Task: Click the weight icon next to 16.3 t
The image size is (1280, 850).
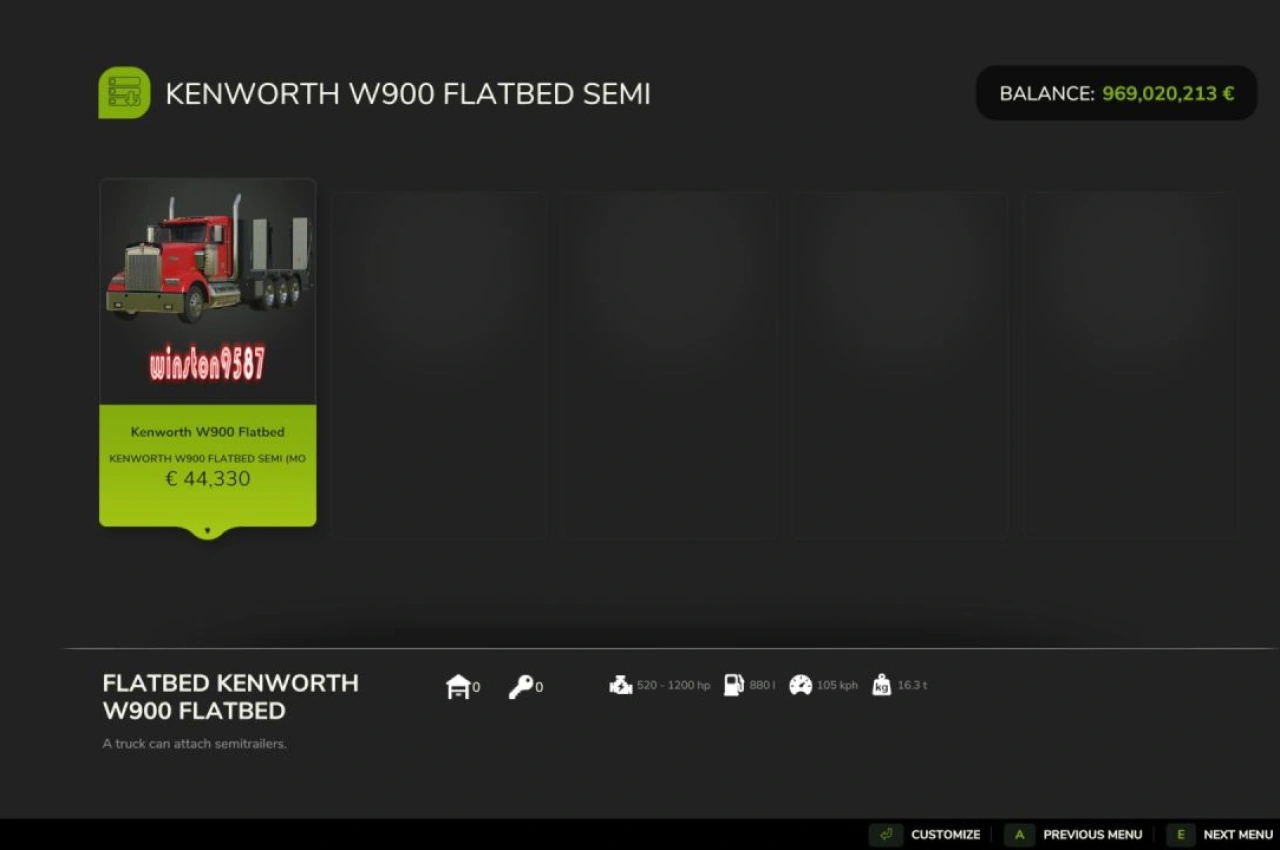Action: [881, 685]
